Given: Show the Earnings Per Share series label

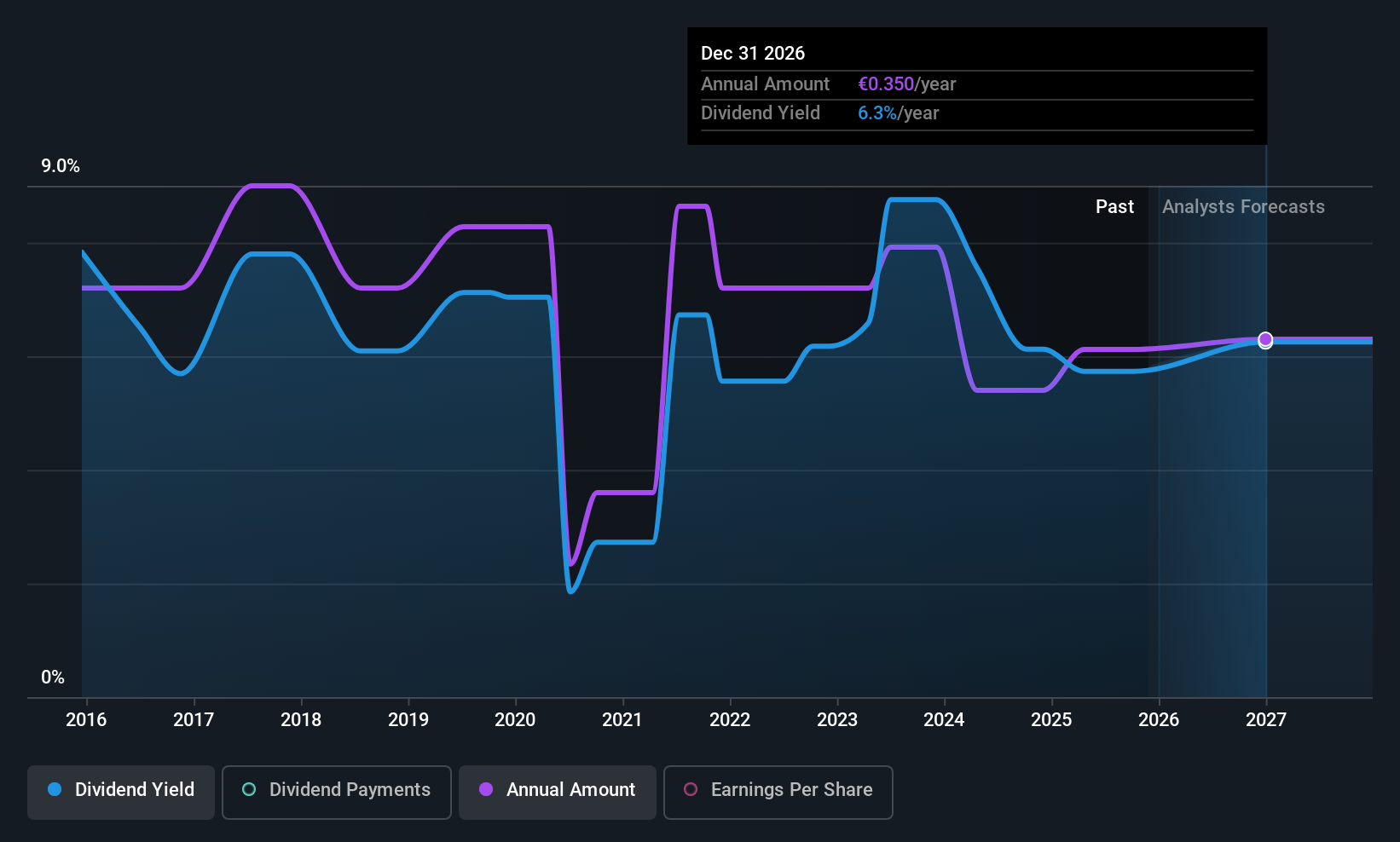Looking at the screenshot, I should click(791, 790).
